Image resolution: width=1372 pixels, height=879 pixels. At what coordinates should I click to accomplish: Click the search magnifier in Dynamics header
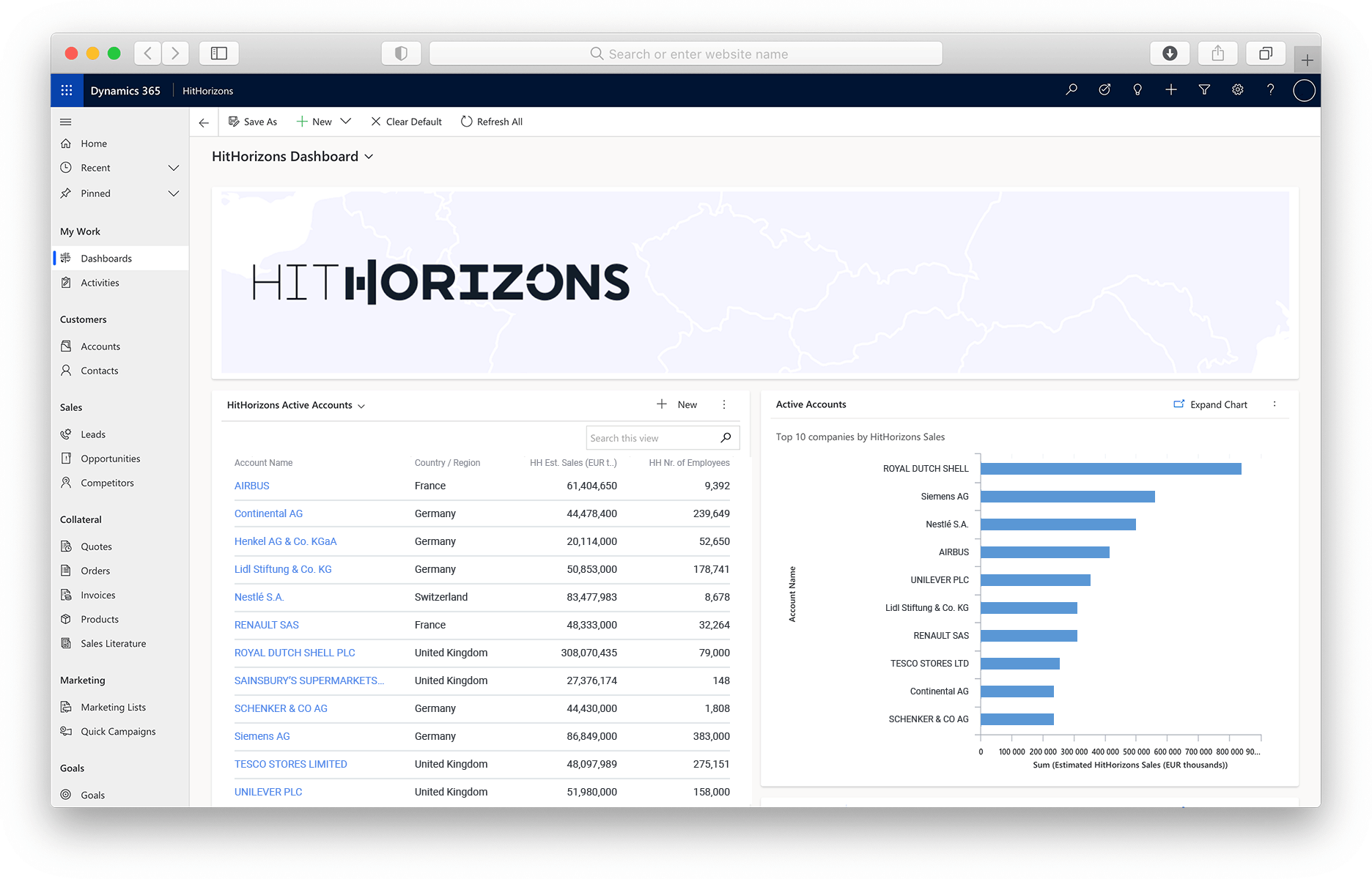coord(1072,90)
